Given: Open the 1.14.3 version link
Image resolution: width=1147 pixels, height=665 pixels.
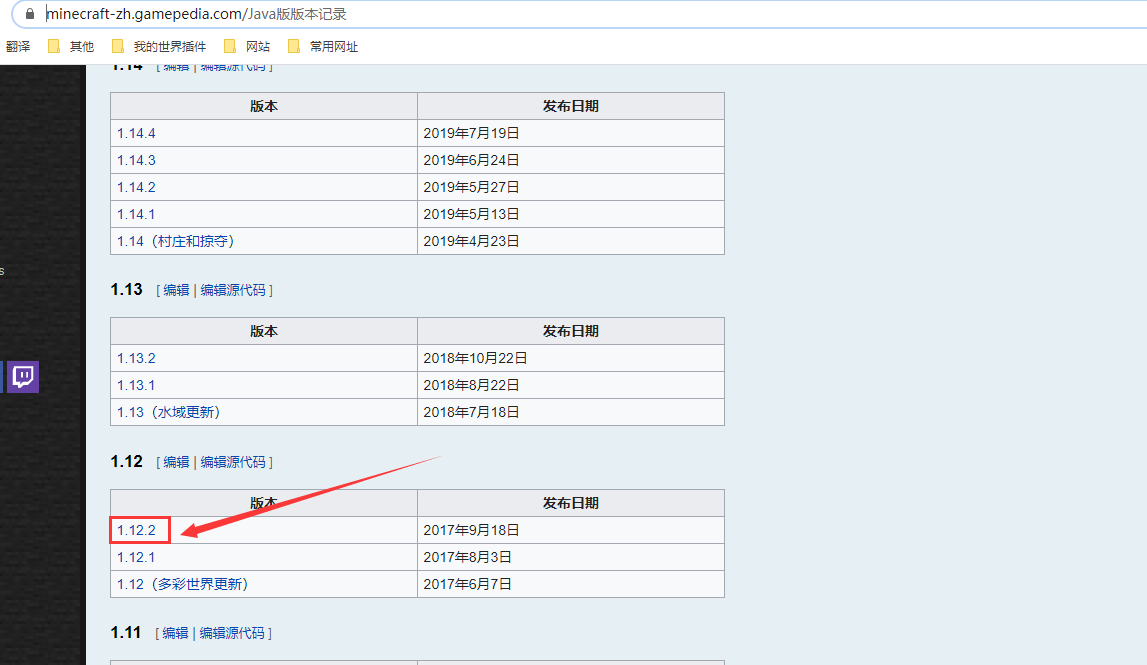Looking at the screenshot, I should pos(136,160).
